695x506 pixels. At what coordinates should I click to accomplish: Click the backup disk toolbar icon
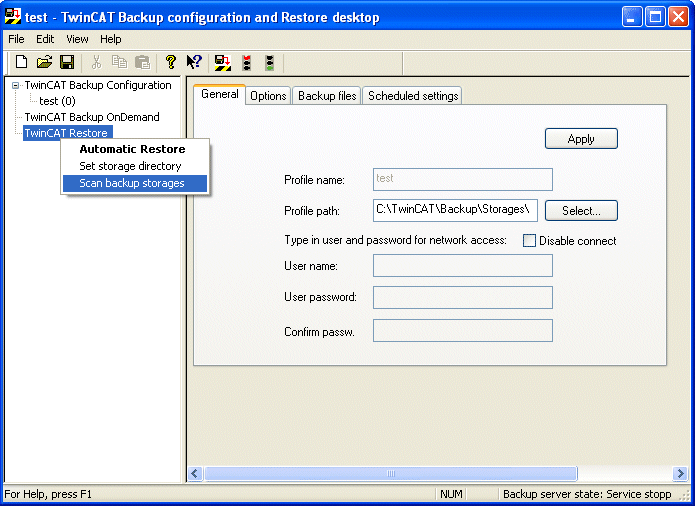223,62
